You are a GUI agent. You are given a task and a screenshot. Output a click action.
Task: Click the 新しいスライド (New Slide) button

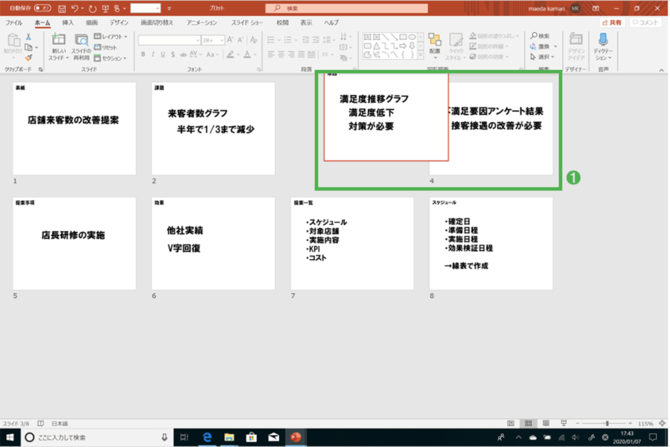[x=59, y=47]
